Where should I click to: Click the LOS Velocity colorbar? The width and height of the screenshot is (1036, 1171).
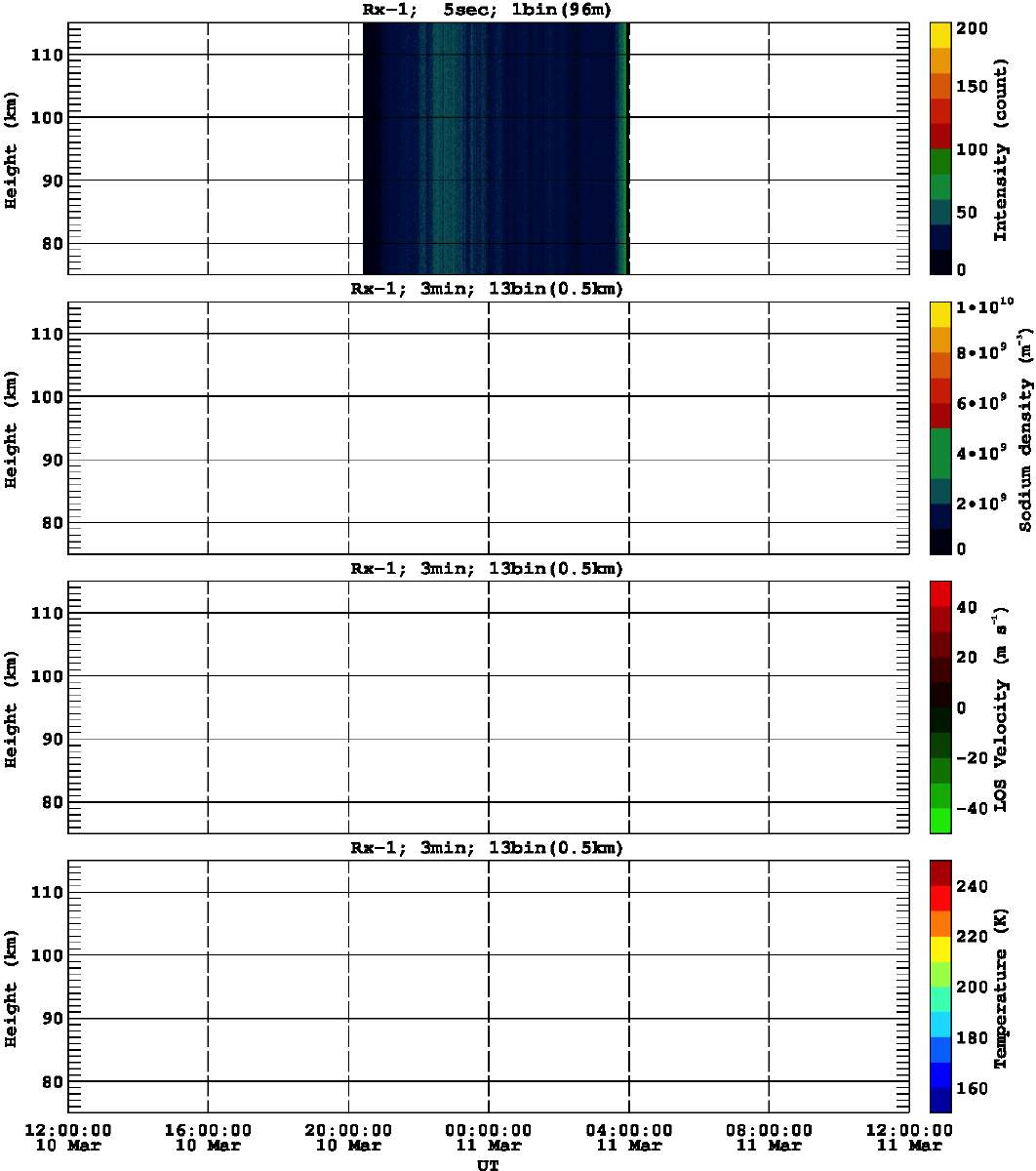(x=940, y=707)
